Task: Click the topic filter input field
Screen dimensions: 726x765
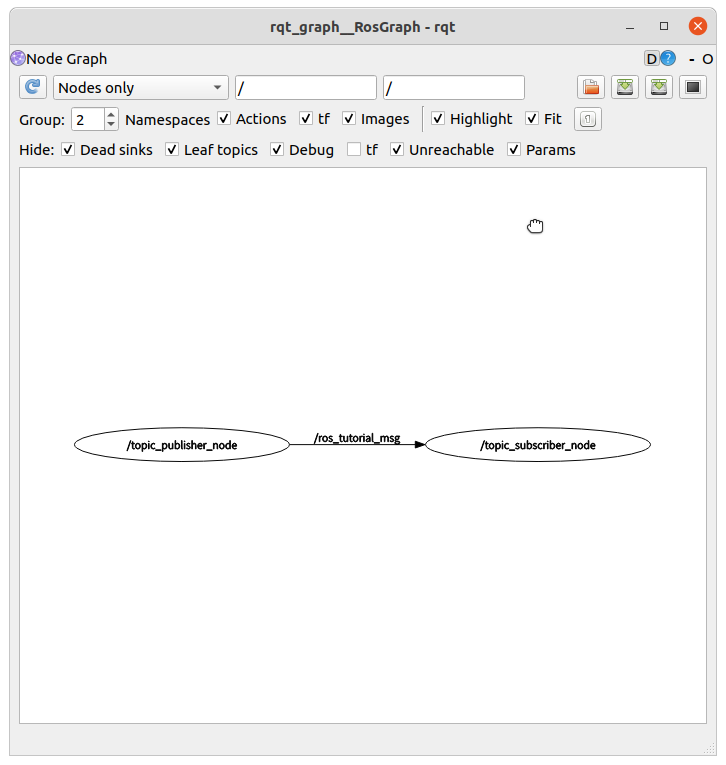Action: click(454, 88)
